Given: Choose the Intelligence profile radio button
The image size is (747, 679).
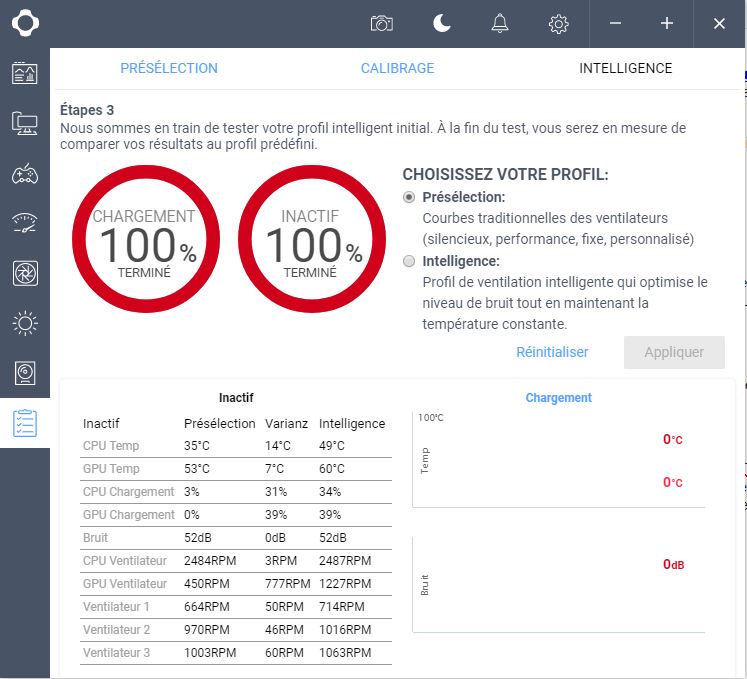Looking at the screenshot, I should pyautogui.click(x=409, y=261).
